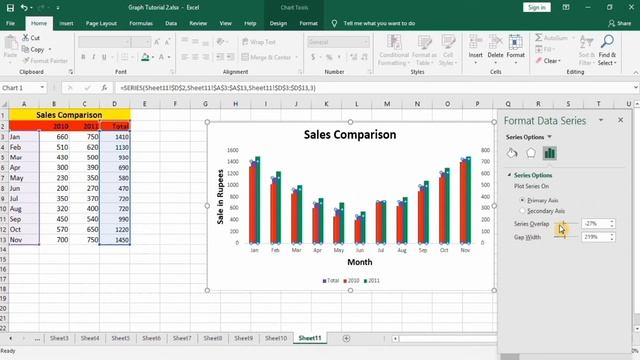Switch to the Page Layout tab
Screen dimensions: 640x360
pyautogui.click(x=101, y=24)
